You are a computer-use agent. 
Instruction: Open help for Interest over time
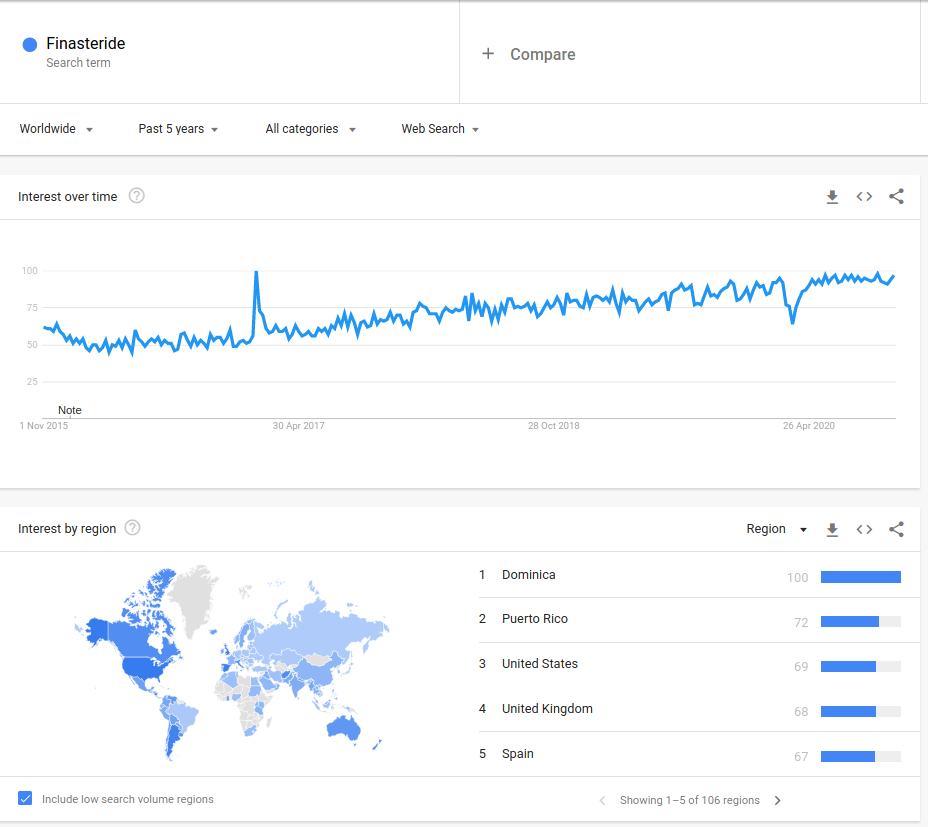137,196
